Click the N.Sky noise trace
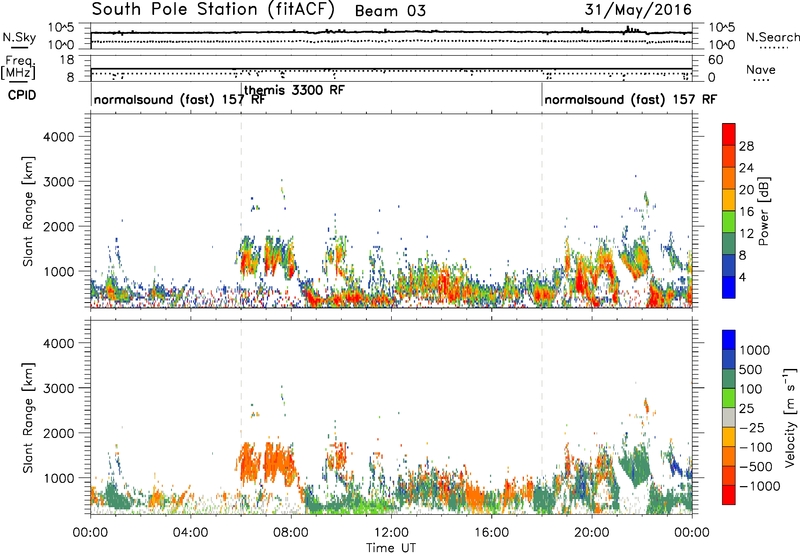This screenshot has width=800, height=554. point(391,32)
